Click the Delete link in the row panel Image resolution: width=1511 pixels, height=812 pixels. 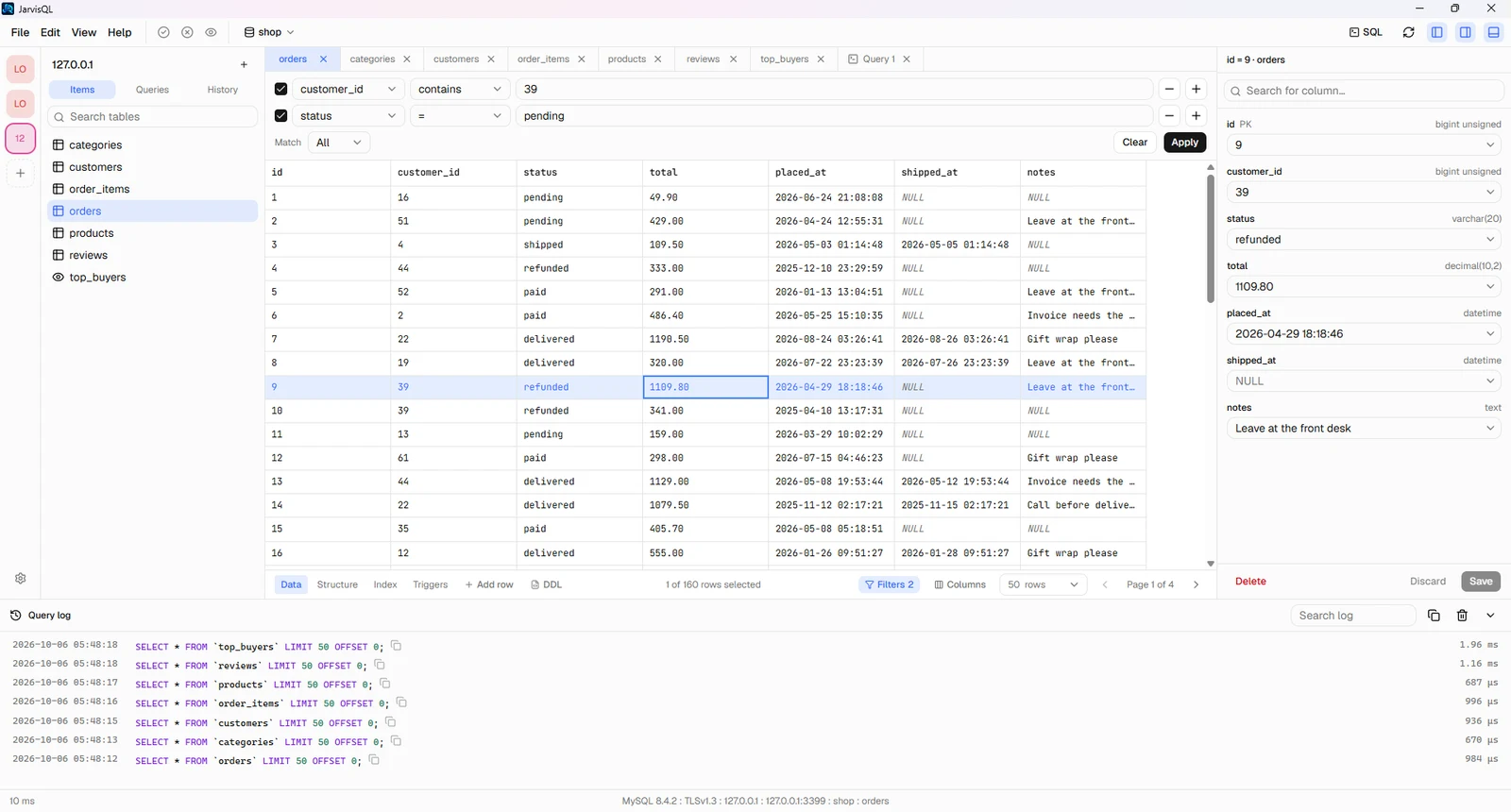pyautogui.click(x=1250, y=582)
